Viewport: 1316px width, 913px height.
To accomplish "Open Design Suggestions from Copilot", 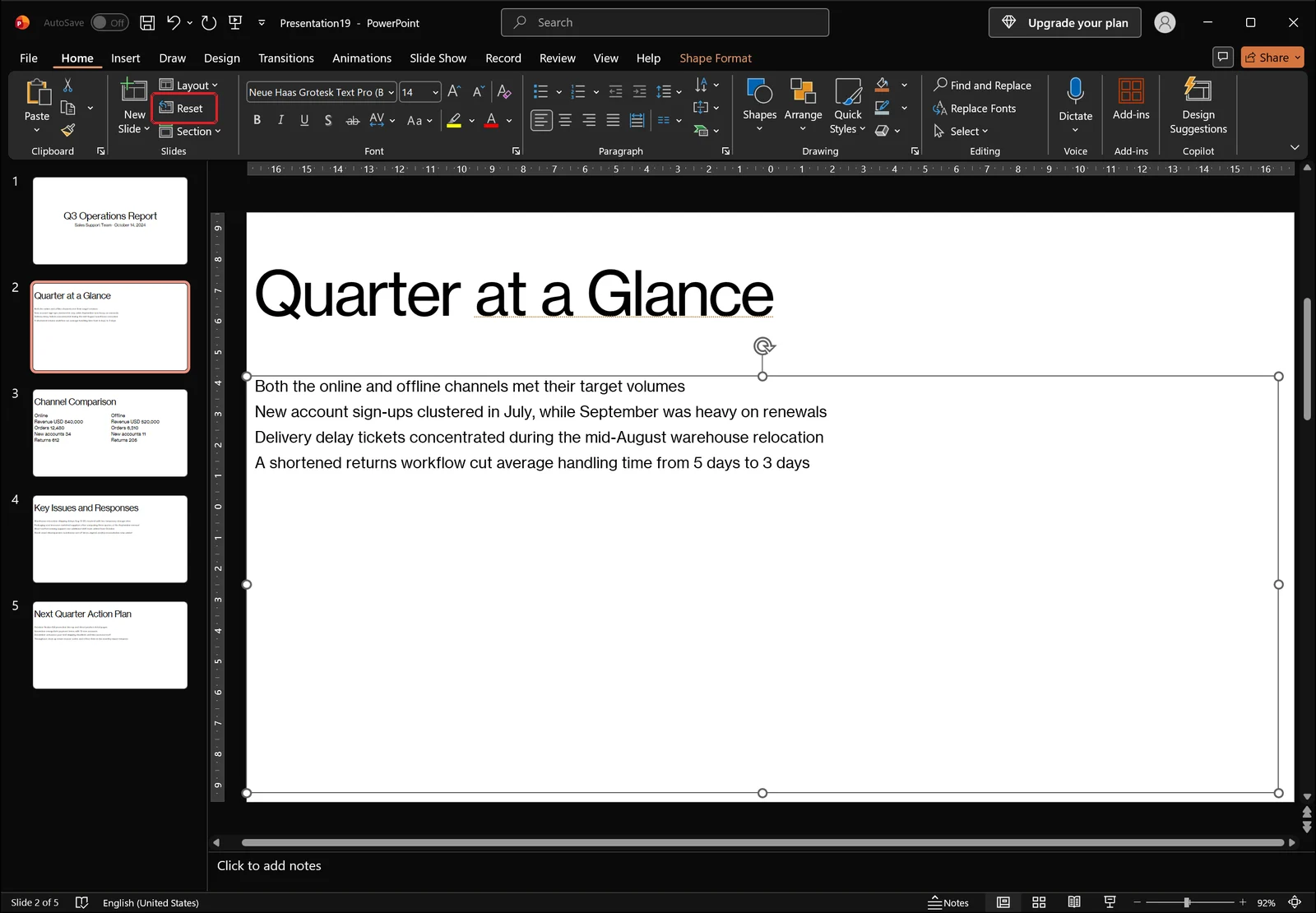I will [x=1198, y=105].
